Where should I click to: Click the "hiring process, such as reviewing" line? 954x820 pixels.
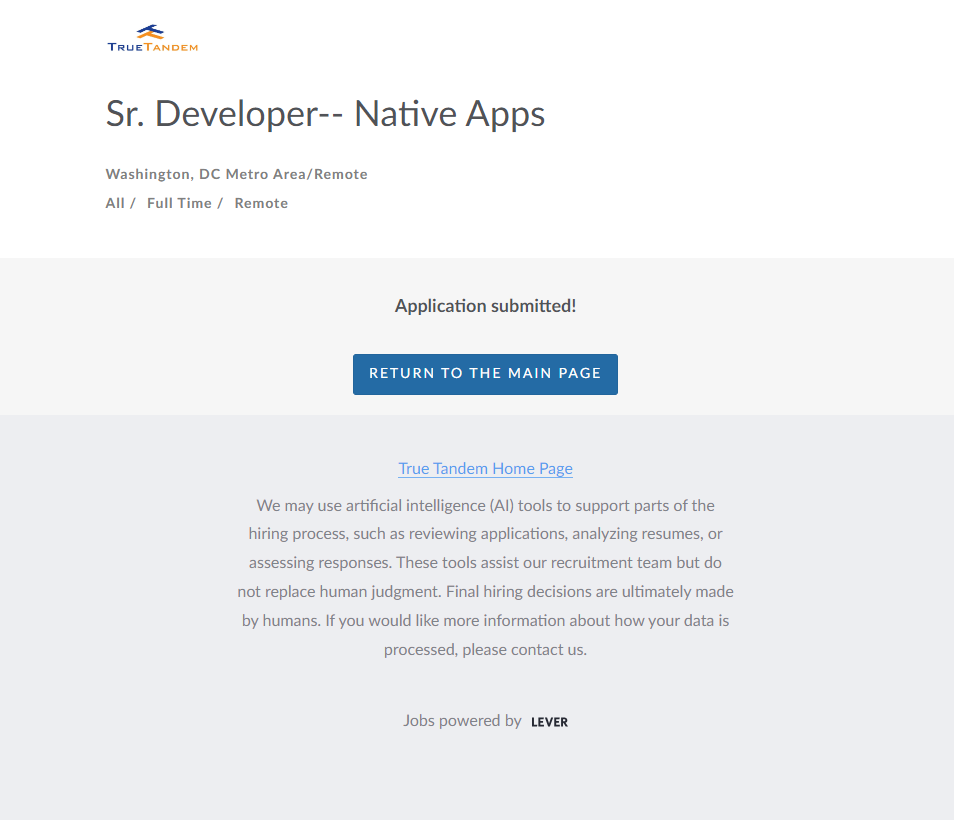(485, 534)
